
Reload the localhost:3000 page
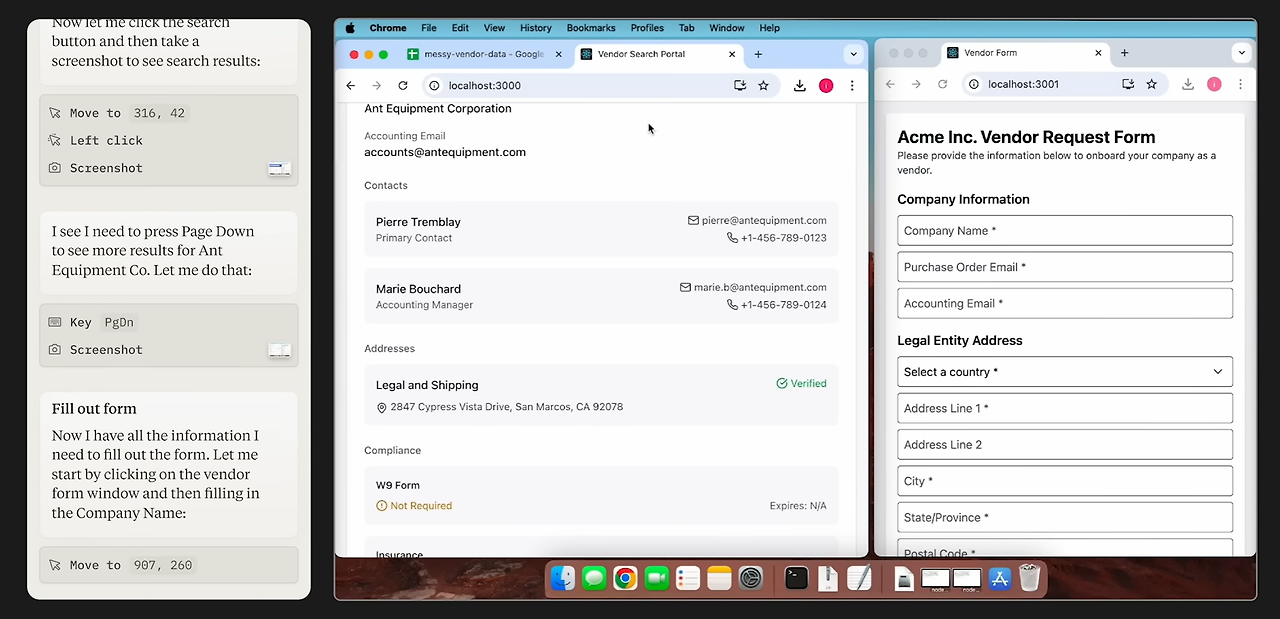pyautogui.click(x=403, y=86)
